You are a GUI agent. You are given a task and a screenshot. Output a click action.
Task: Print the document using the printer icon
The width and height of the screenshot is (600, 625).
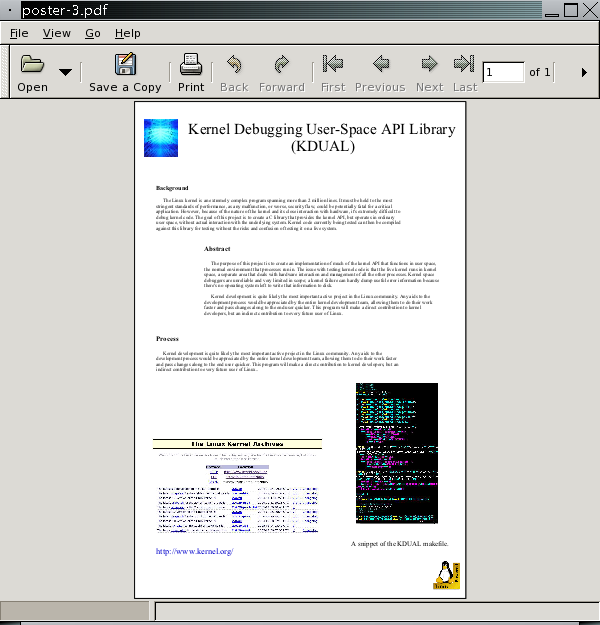191,64
